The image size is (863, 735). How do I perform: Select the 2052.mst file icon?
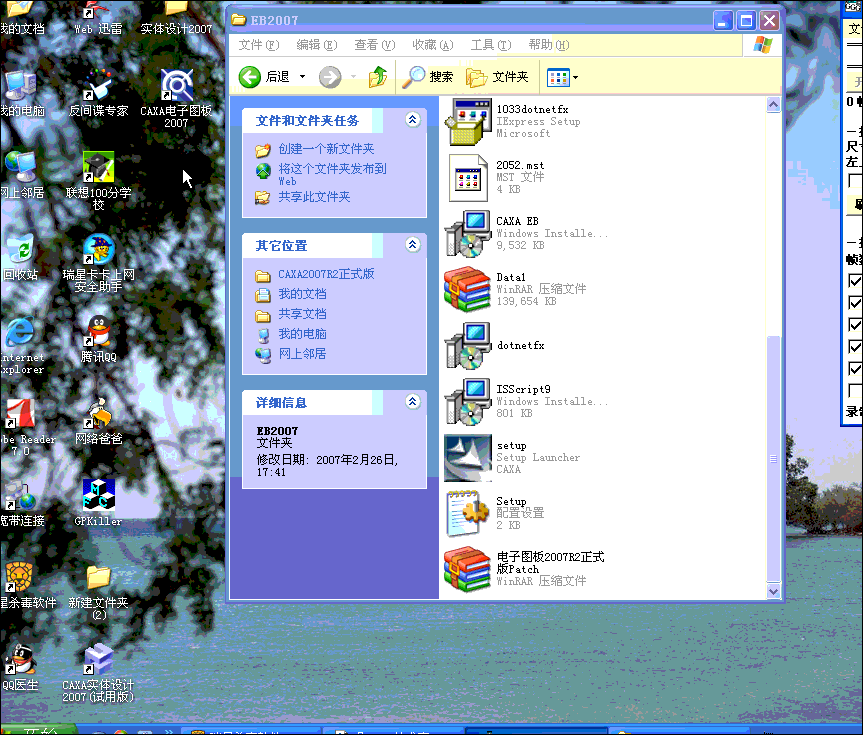click(x=468, y=178)
